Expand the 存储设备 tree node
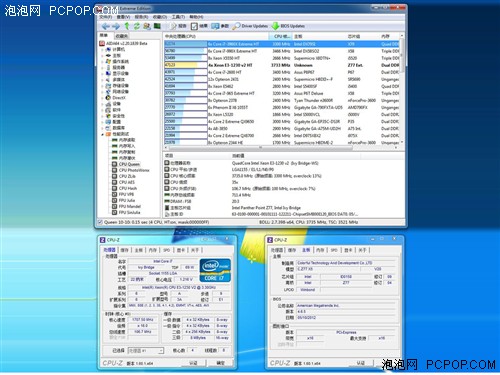This screenshot has width=500, height=375. [102, 86]
